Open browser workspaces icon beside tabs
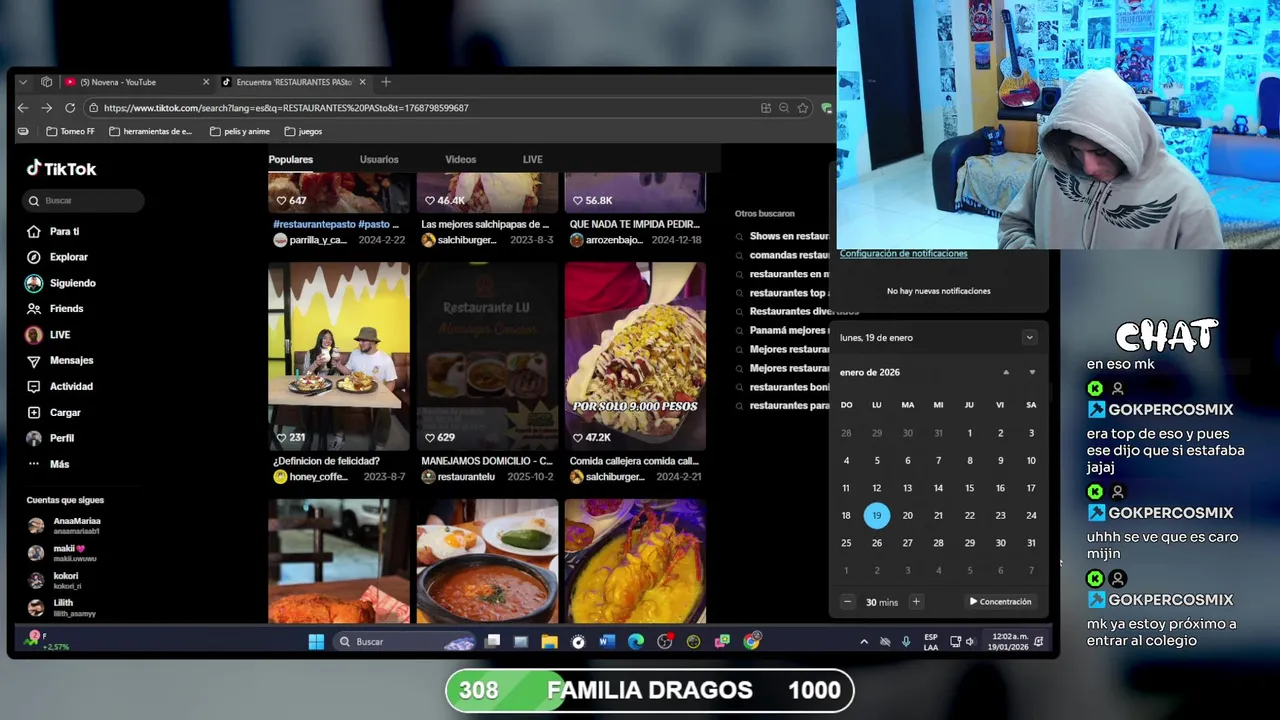 (x=46, y=82)
